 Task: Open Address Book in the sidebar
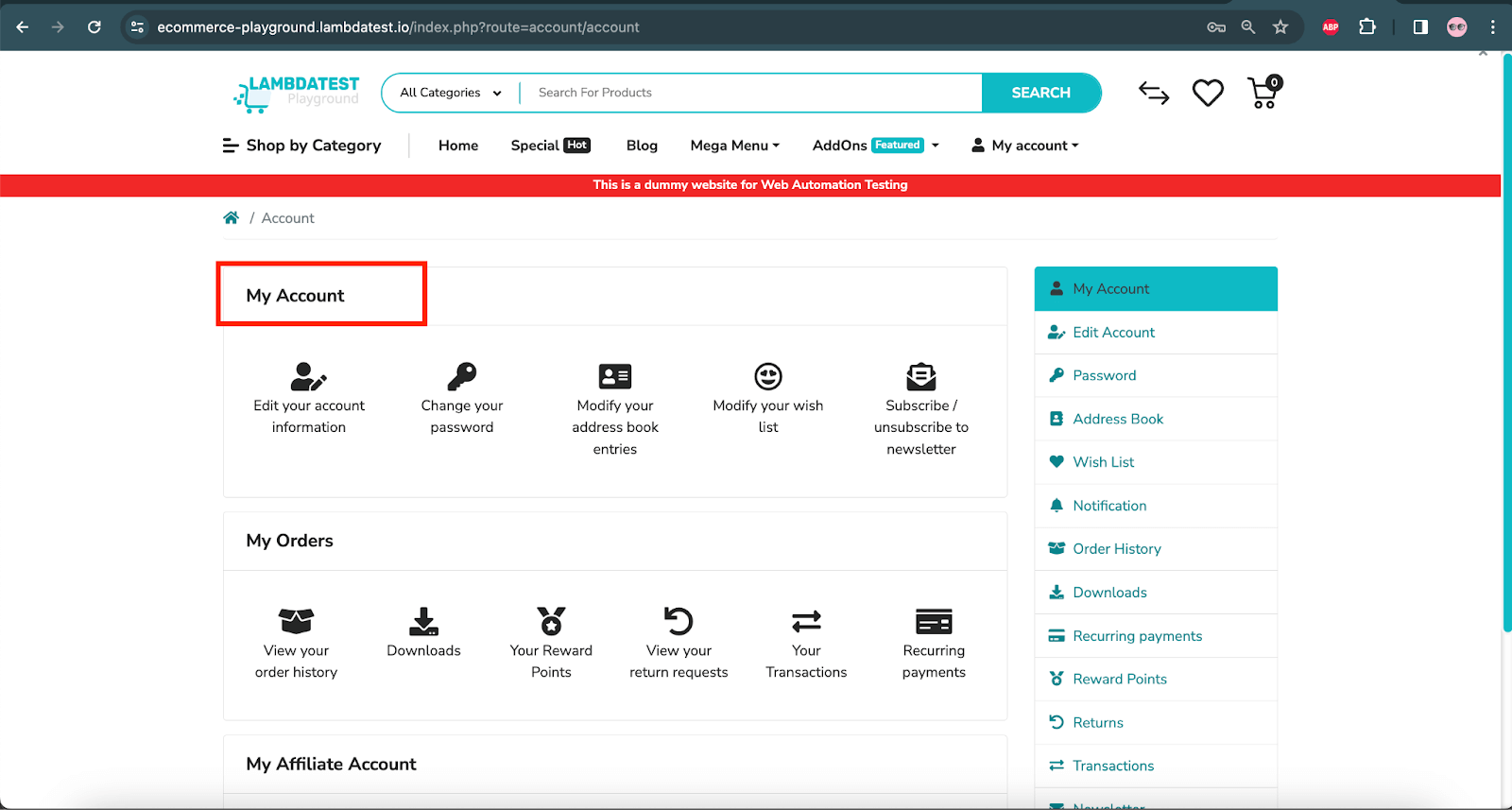[x=1156, y=420]
